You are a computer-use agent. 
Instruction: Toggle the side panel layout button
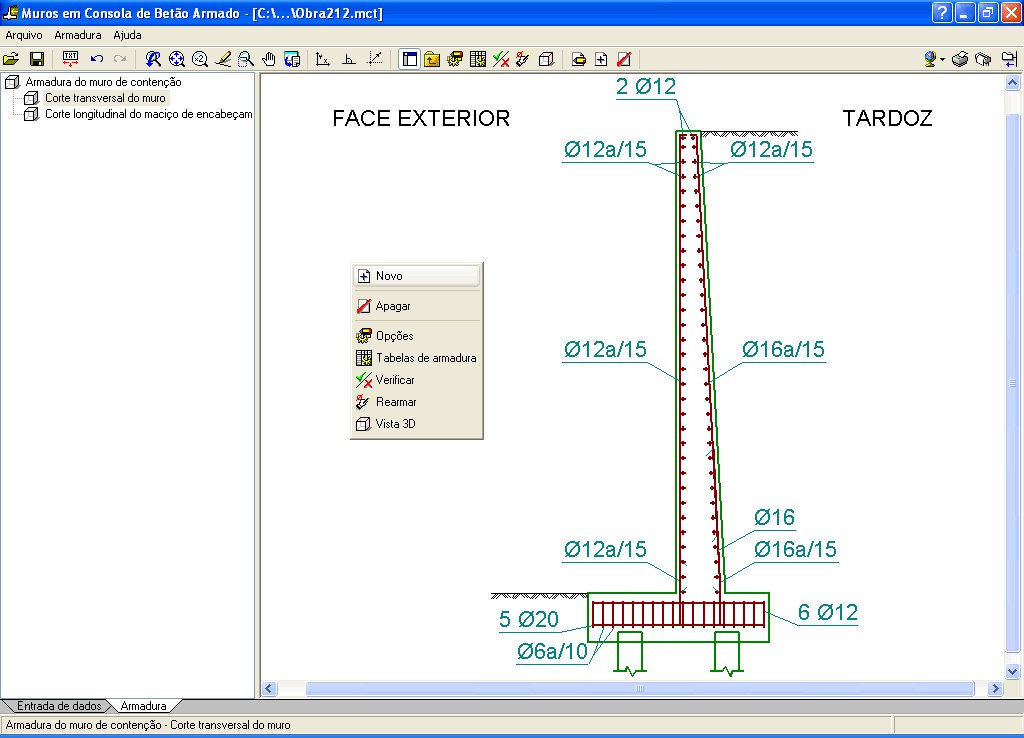(x=409, y=59)
